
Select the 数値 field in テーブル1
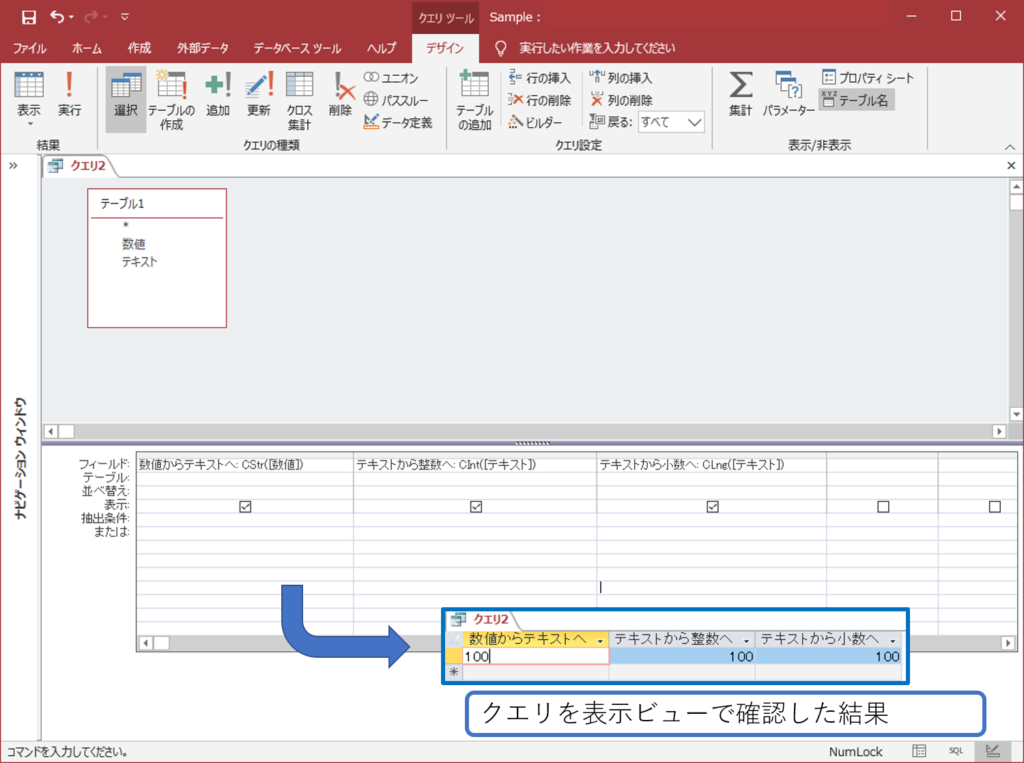coord(133,244)
